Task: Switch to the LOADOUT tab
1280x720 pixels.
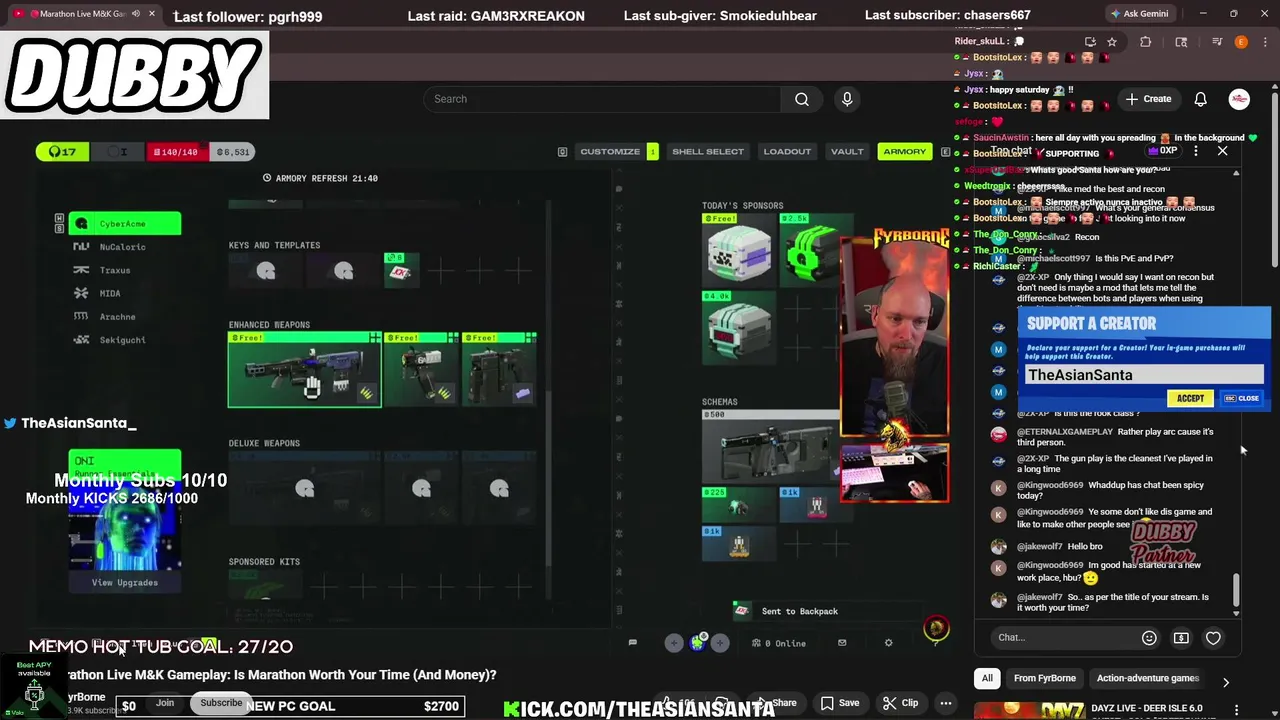Action: pyautogui.click(x=787, y=151)
